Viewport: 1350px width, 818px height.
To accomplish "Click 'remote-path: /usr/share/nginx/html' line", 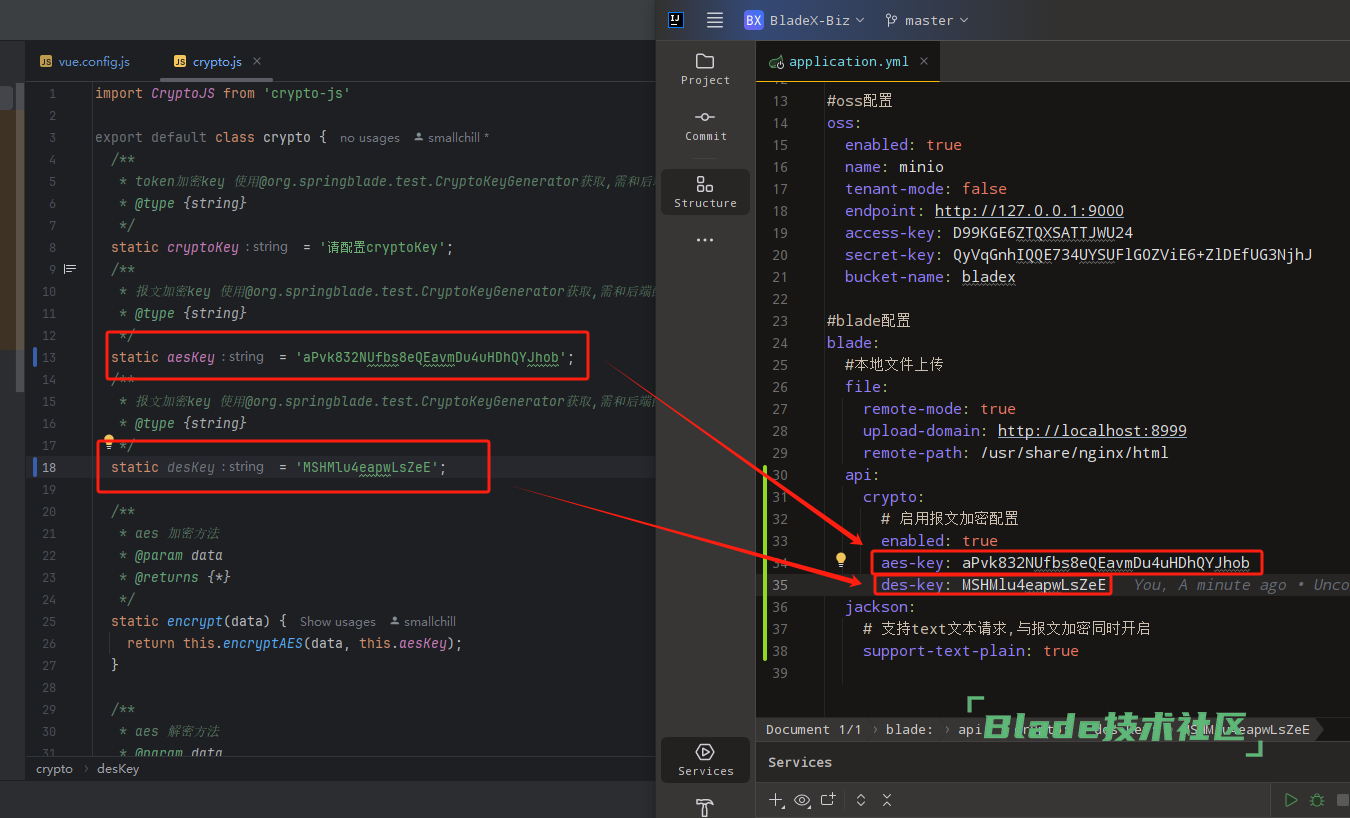I will pos(1016,453).
